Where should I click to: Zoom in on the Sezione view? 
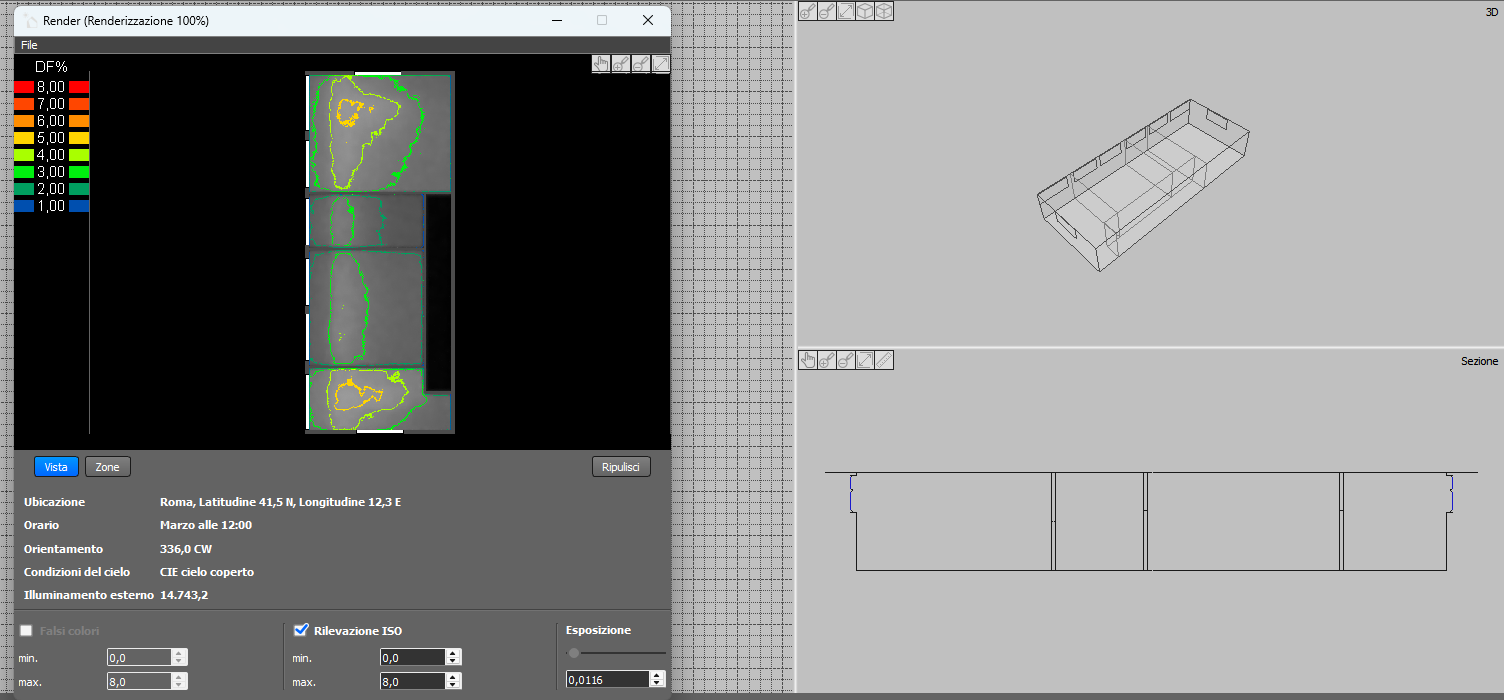click(827, 360)
